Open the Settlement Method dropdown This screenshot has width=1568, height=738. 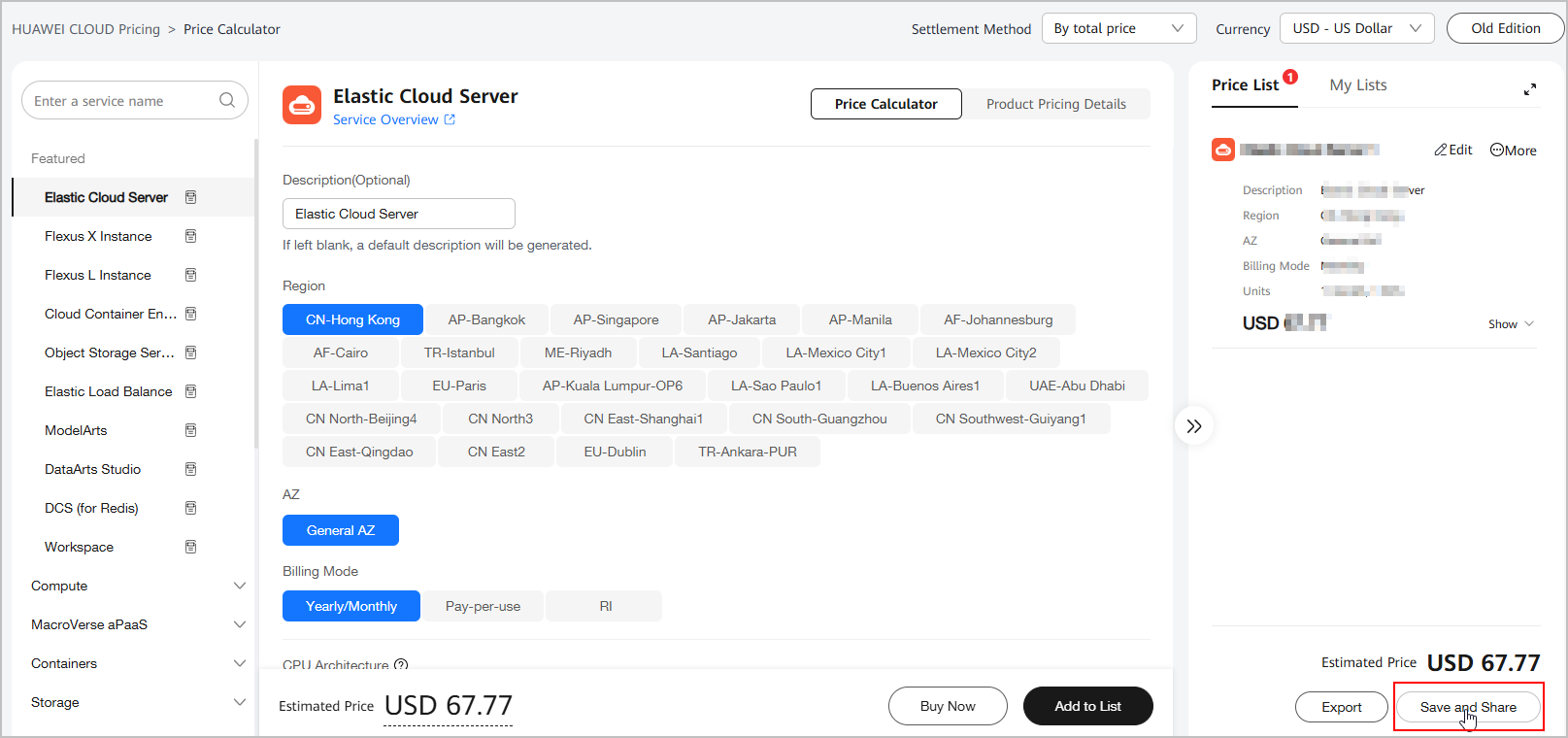point(1118,28)
